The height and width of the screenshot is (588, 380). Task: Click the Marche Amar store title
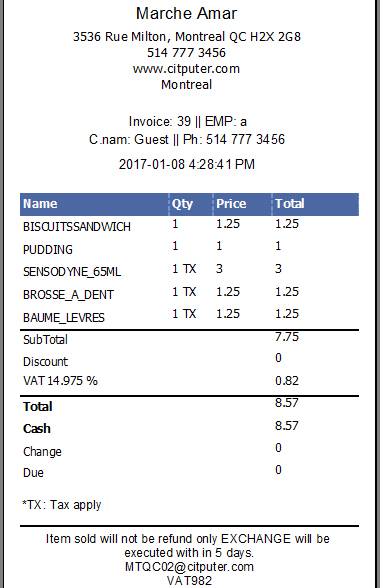click(186, 14)
